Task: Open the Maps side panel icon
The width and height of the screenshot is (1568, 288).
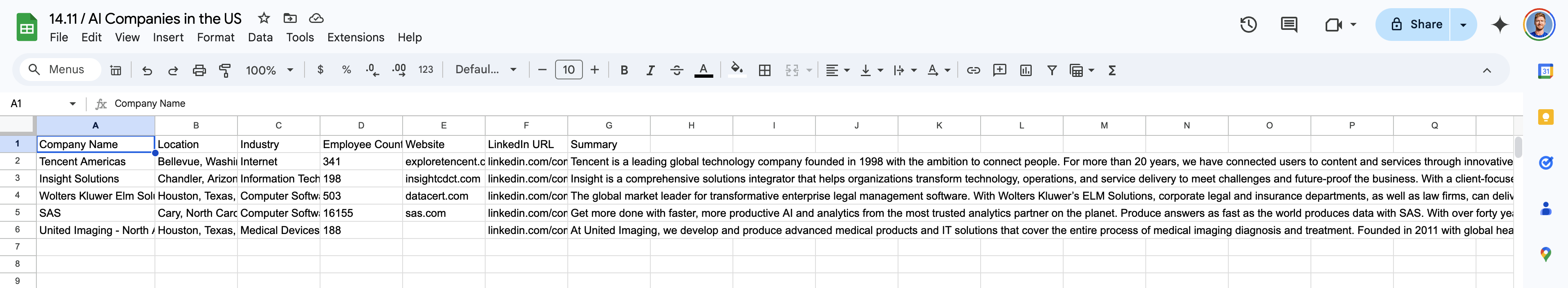Action: (x=1545, y=254)
